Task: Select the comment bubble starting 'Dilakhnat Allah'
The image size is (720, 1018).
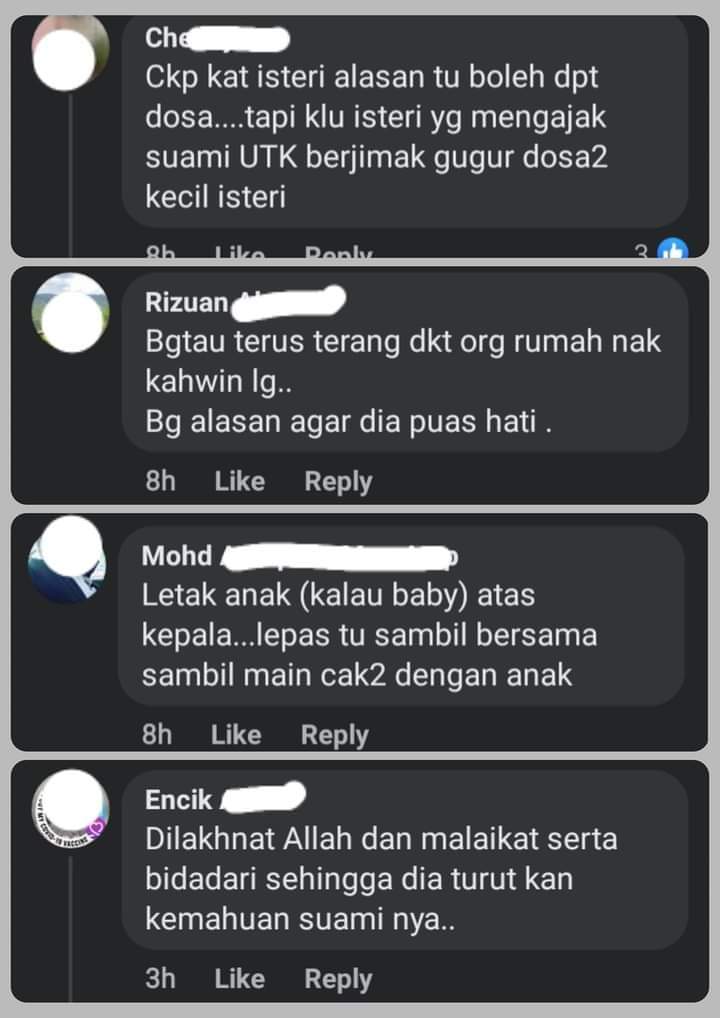Action: click(404, 861)
